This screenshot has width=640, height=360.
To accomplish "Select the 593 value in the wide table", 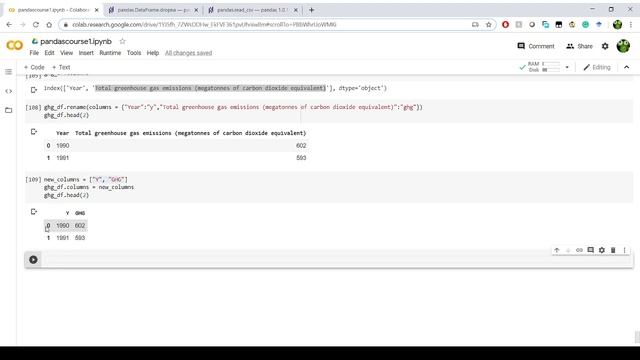I will 301,158.
